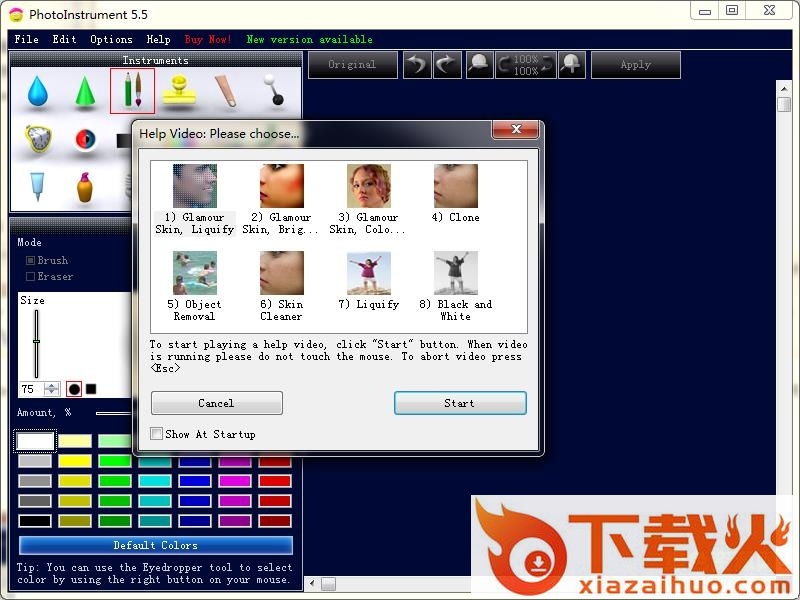Select the dodge/burn ball pin tool
Viewport: 800px width, 600px height.
pos(273,90)
